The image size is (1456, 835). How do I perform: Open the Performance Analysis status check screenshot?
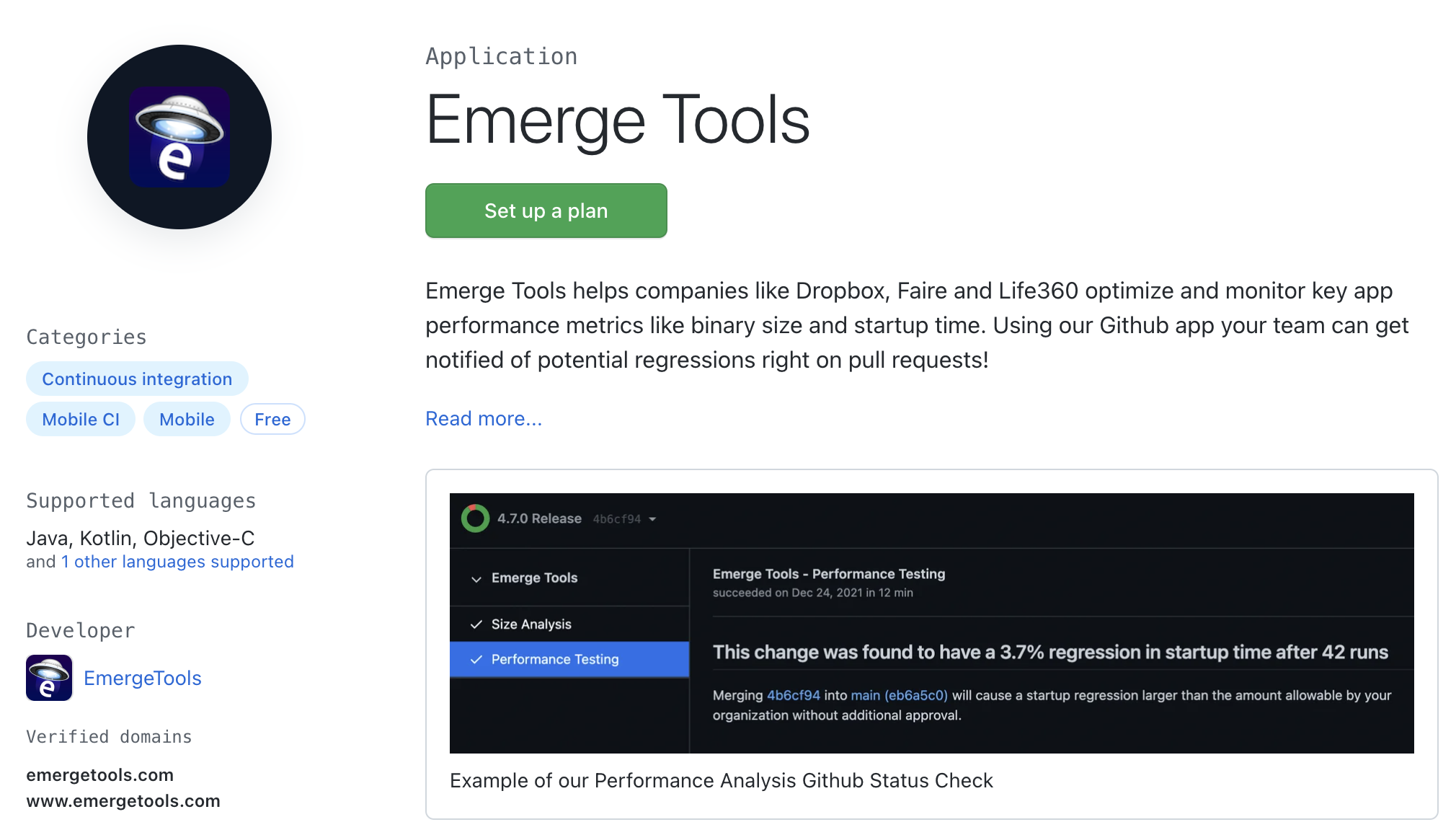[931, 623]
